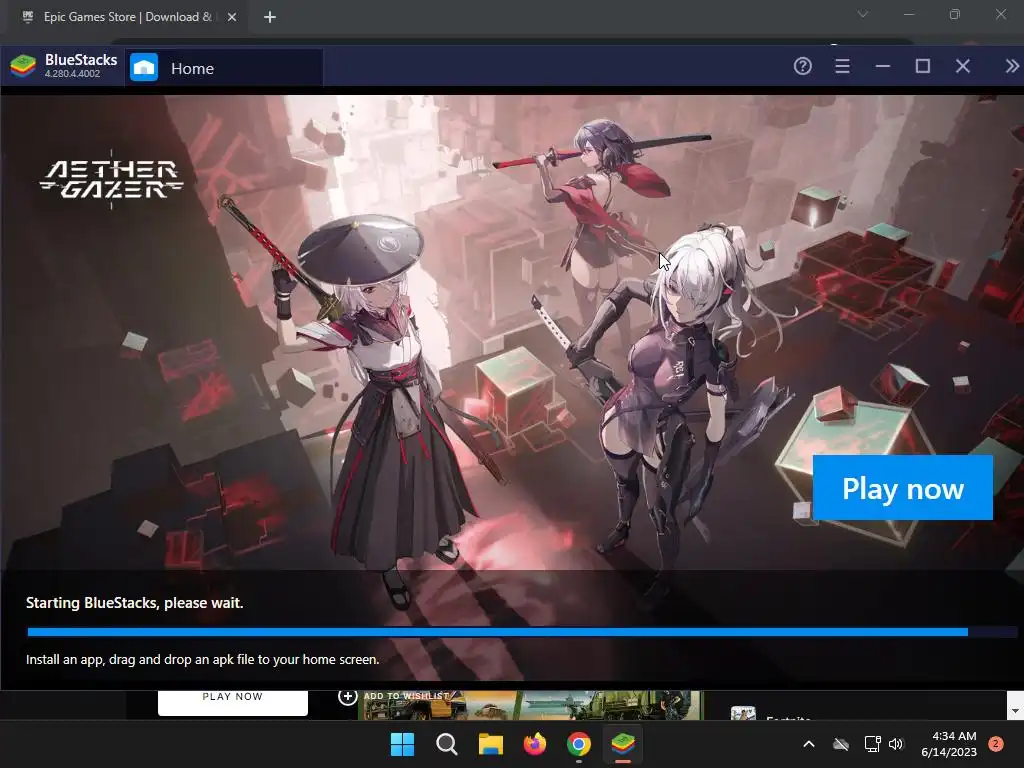Open the Home tab in BlueStacks

coord(224,68)
